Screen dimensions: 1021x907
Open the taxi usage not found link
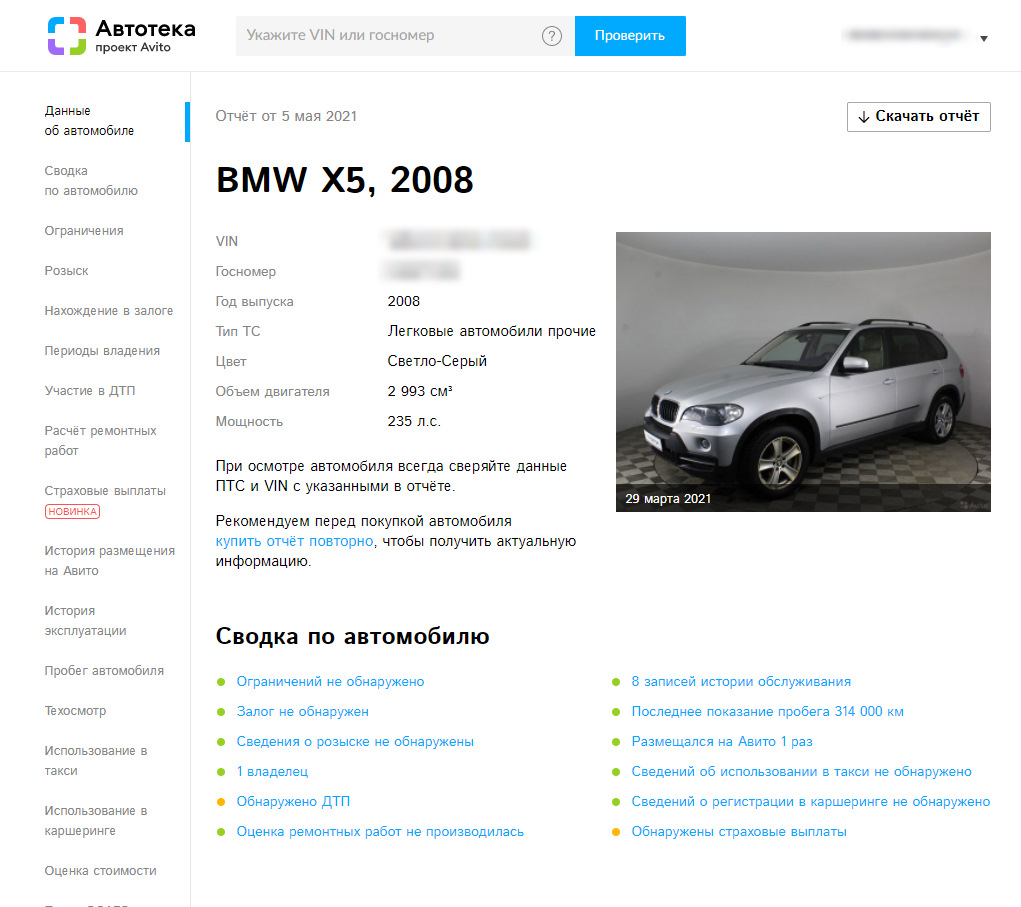click(x=802, y=772)
